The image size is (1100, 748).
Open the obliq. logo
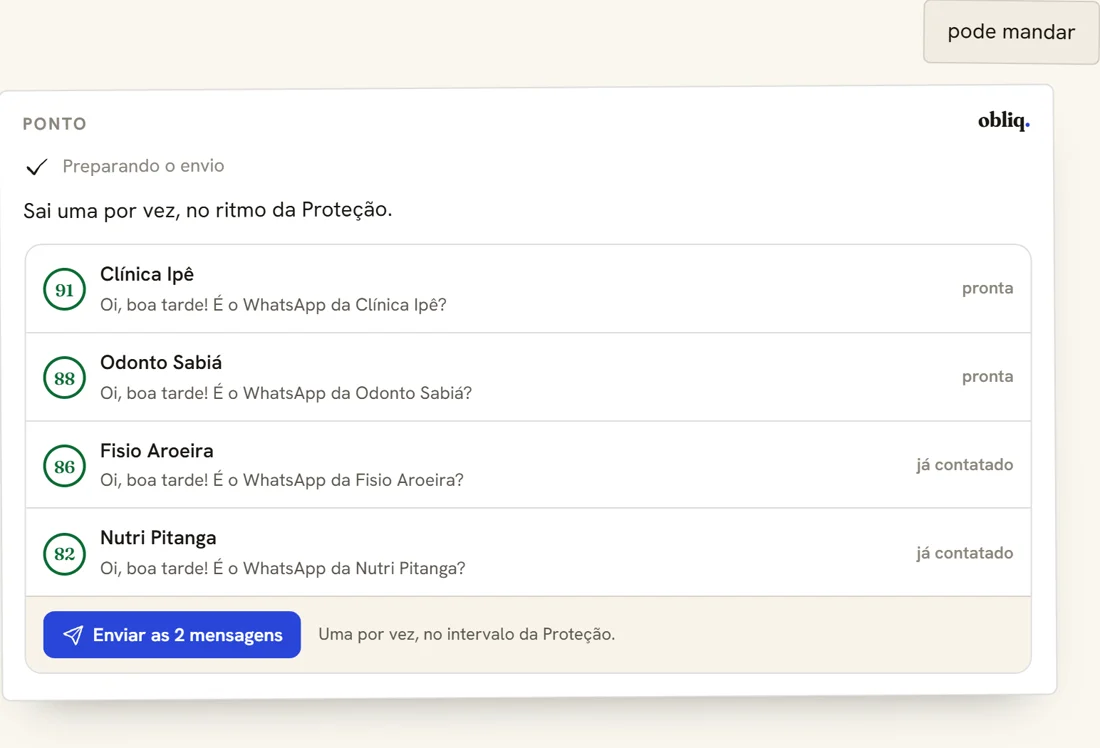1004,121
